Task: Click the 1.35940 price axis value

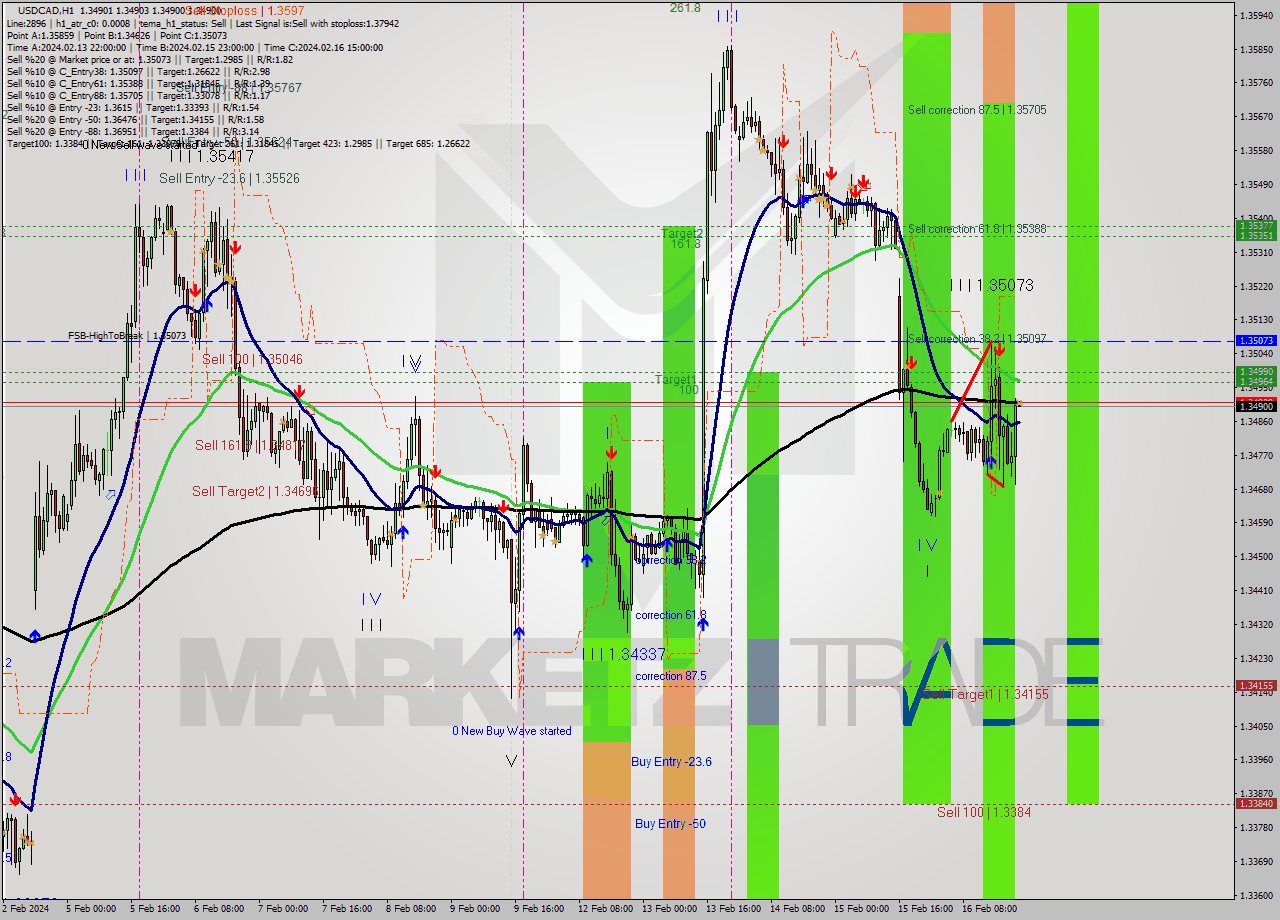Action: point(1256,16)
